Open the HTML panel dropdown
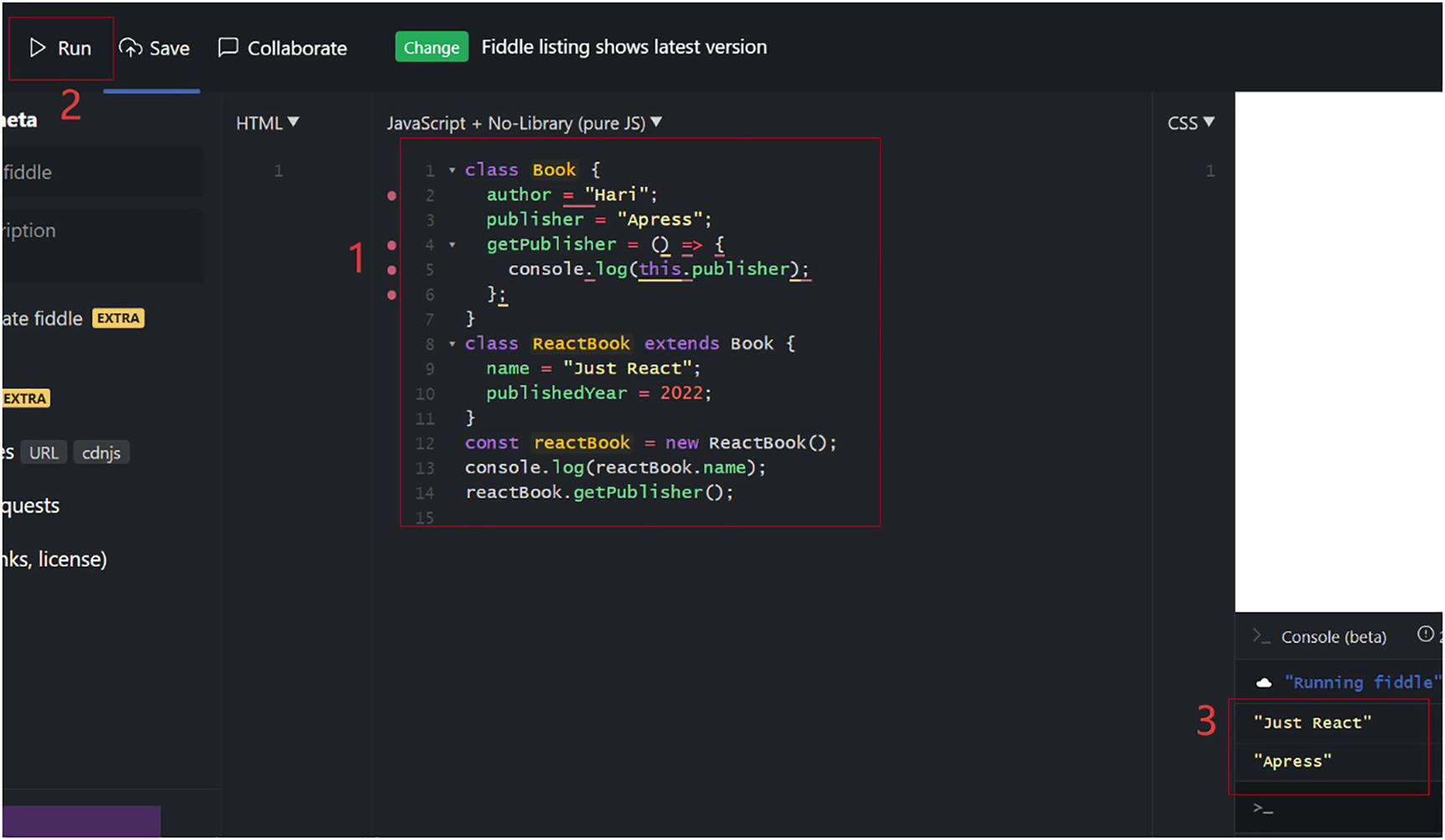The image size is (1445, 840). pos(267,123)
